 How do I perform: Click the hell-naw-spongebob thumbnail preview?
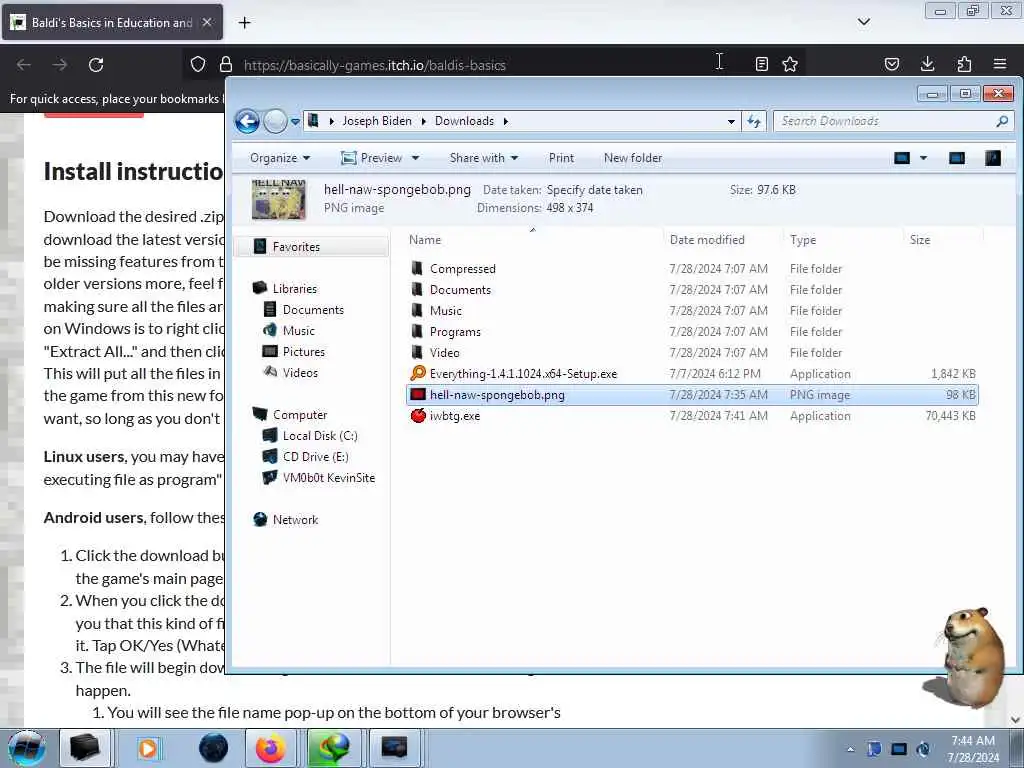pos(279,199)
